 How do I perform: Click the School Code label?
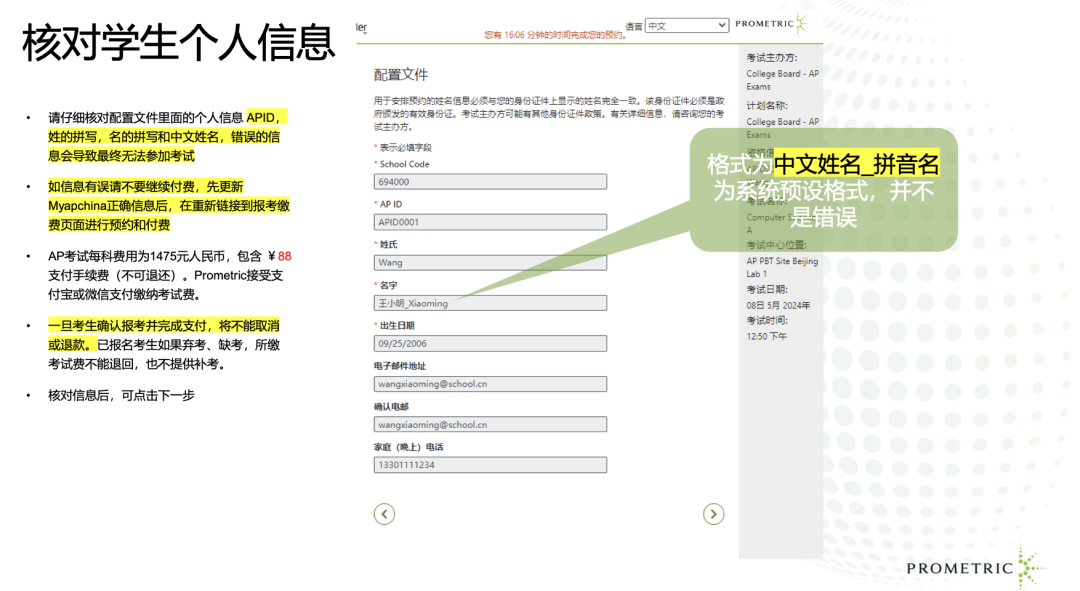point(404,164)
